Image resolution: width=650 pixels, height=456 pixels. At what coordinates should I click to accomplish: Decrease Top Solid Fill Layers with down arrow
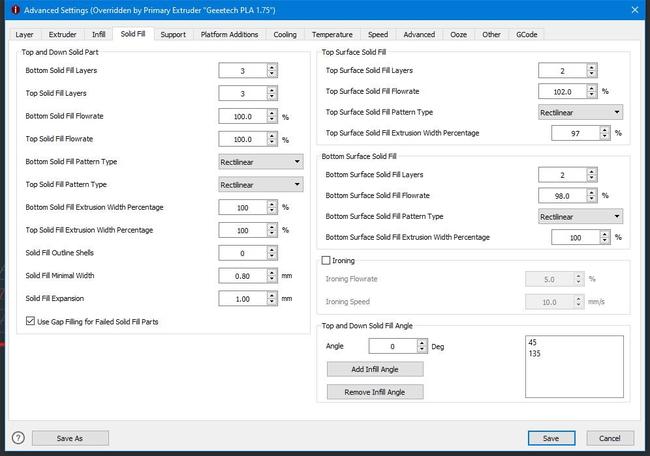click(x=272, y=97)
